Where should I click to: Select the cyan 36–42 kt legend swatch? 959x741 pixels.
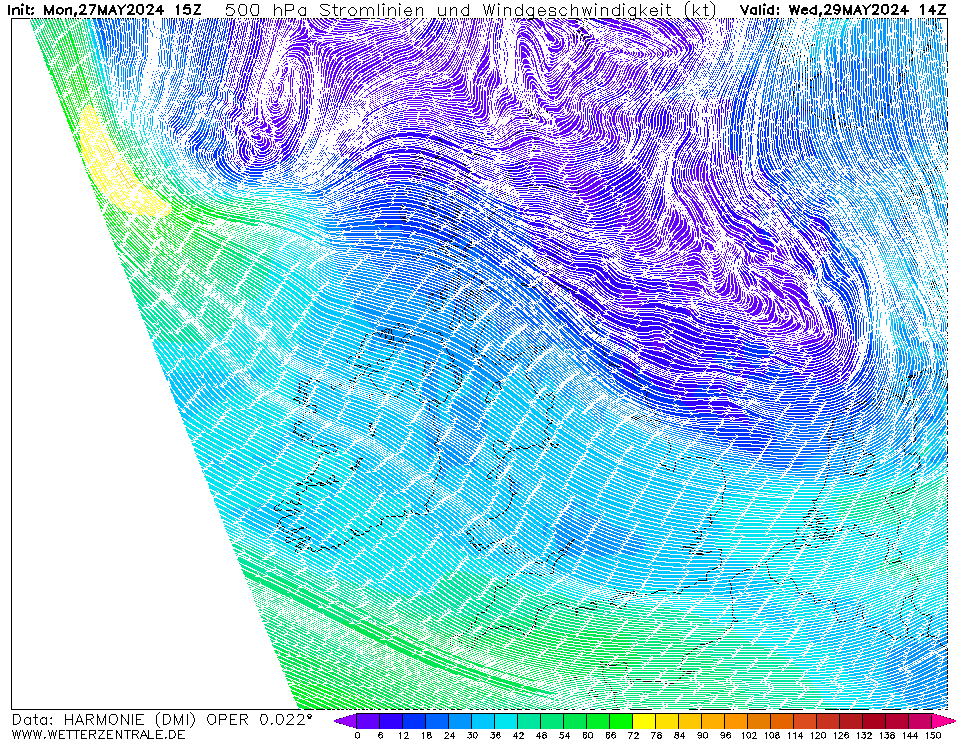tap(506, 721)
